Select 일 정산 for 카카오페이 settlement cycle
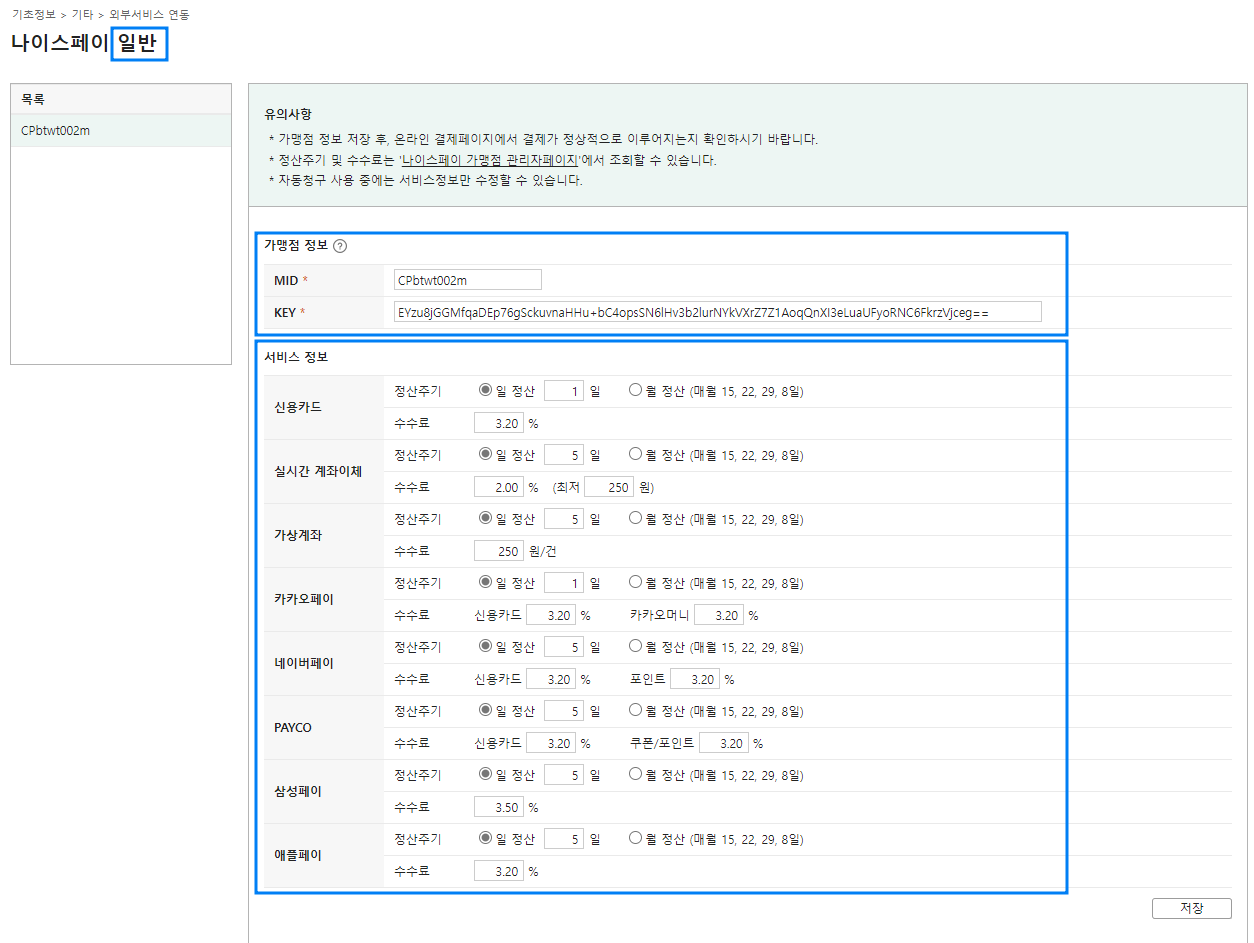 click(485, 582)
